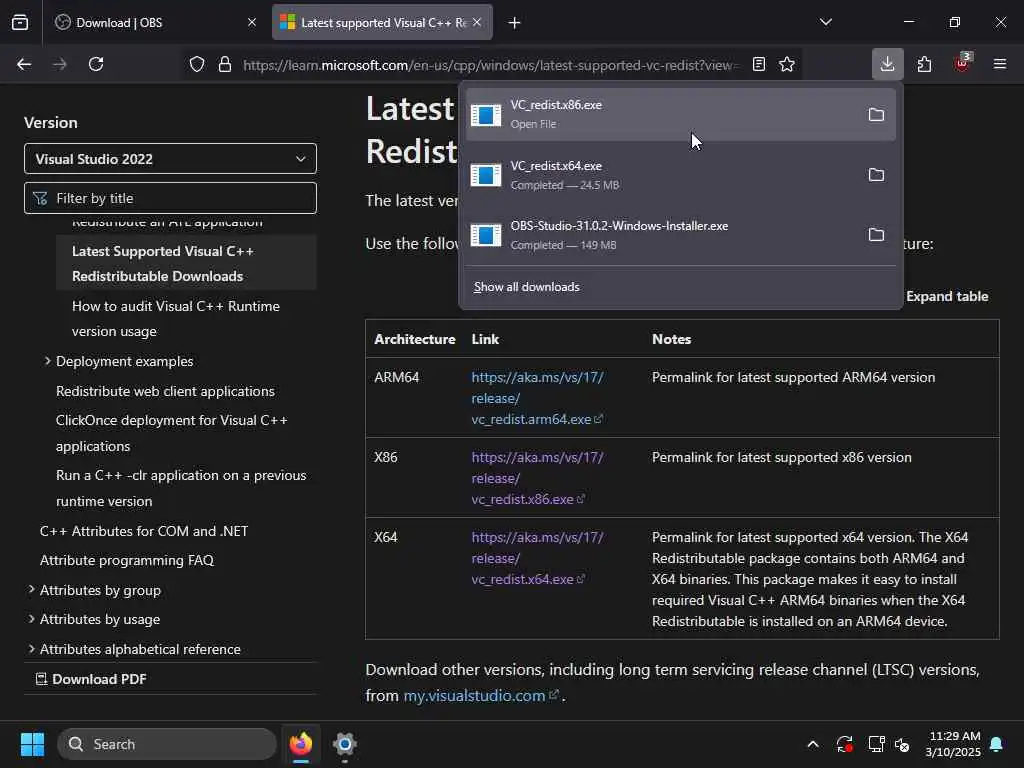The height and width of the screenshot is (768, 1024).
Task: Click the taskbar Search box
Action: click(167, 744)
